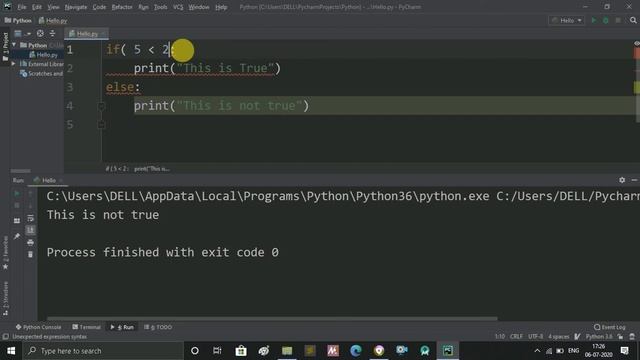Click the Windows Start button
Image resolution: width=640 pixels, height=360 pixels.
pos(11,351)
